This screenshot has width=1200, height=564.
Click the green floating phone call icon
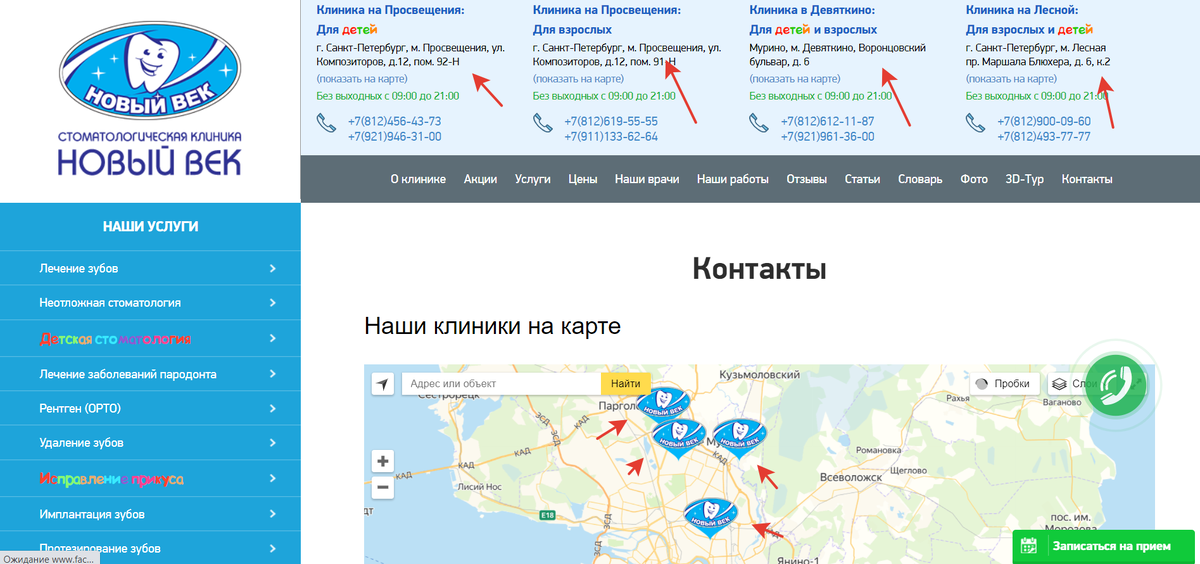tap(1116, 384)
